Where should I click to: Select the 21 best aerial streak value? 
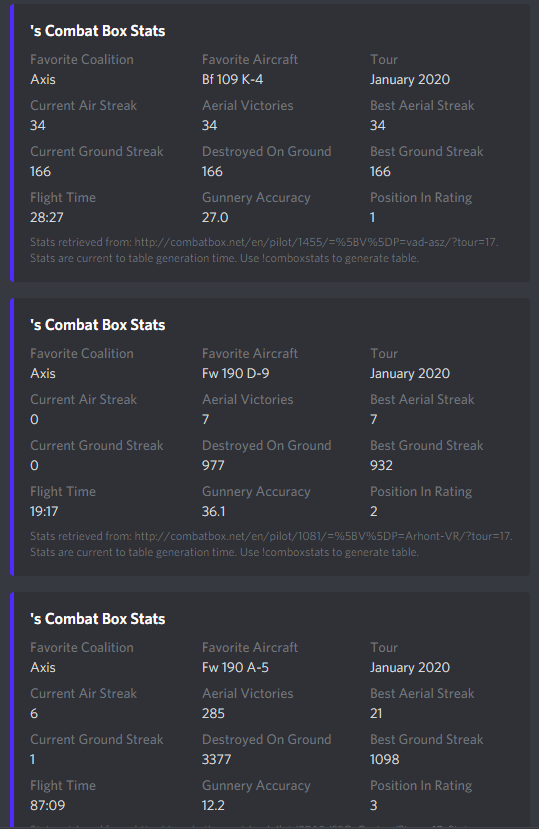pyautogui.click(x=376, y=714)
